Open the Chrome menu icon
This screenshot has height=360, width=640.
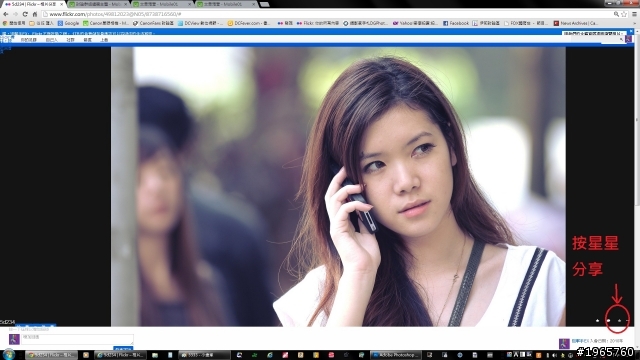point(635,14)
